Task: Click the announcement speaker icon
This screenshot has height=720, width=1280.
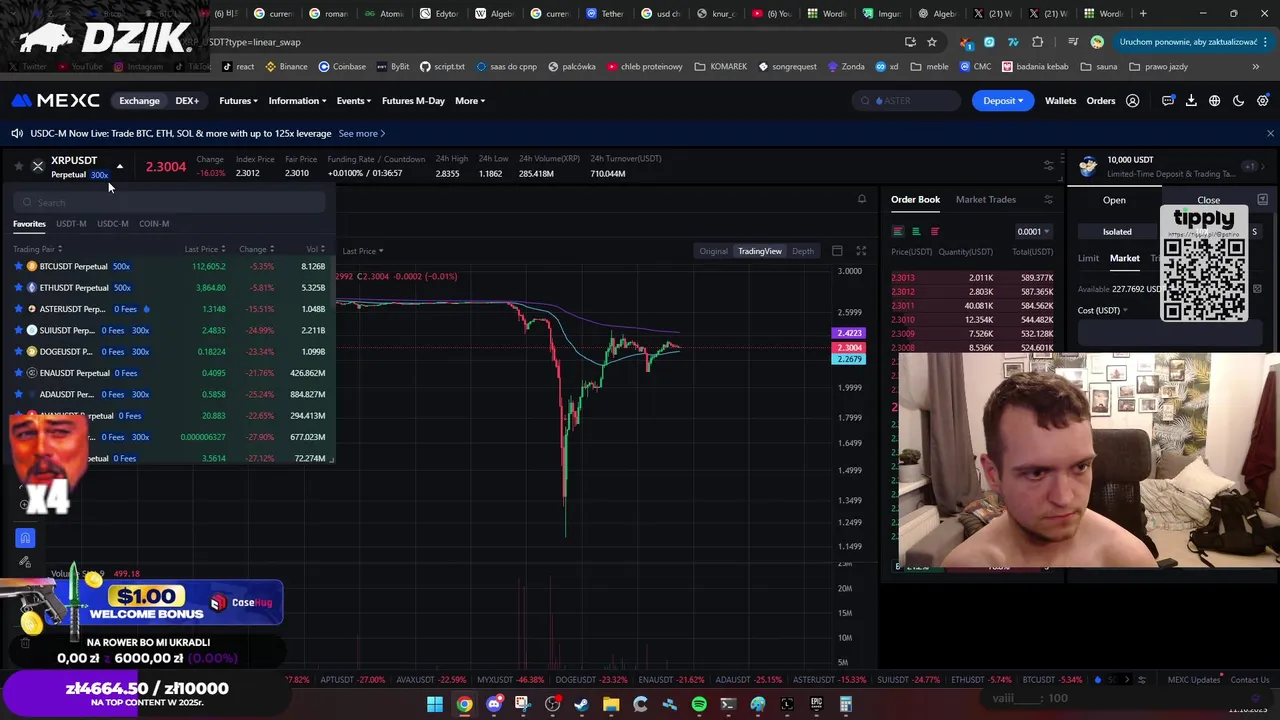Action: (x=17, y=133)
